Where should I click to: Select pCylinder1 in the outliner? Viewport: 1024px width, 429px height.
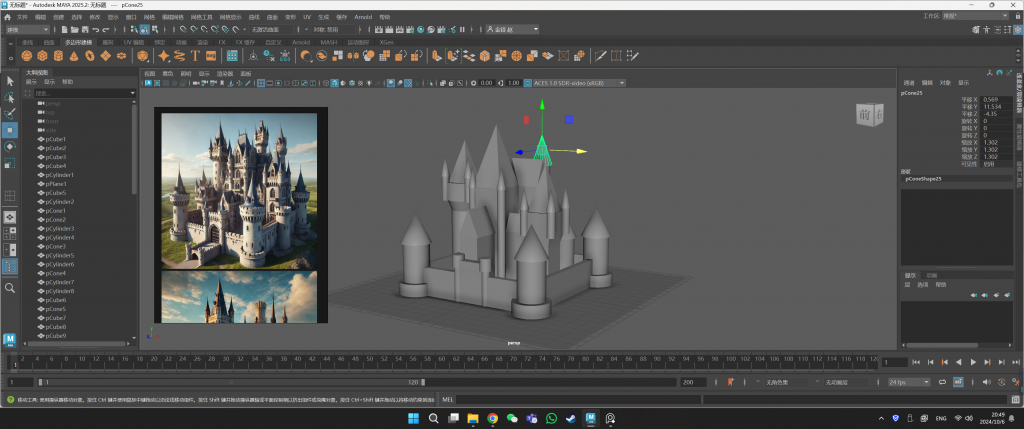coord(61,175)
